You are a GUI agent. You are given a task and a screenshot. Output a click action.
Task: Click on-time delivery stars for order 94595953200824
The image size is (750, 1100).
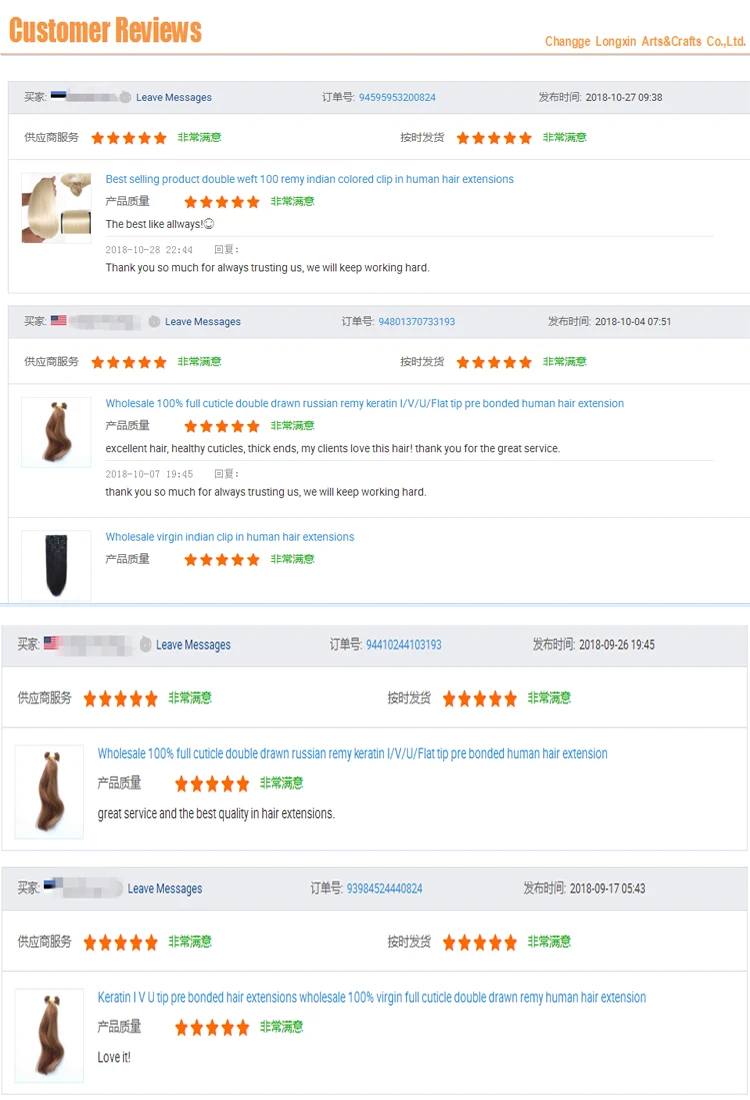pos(494,138)
